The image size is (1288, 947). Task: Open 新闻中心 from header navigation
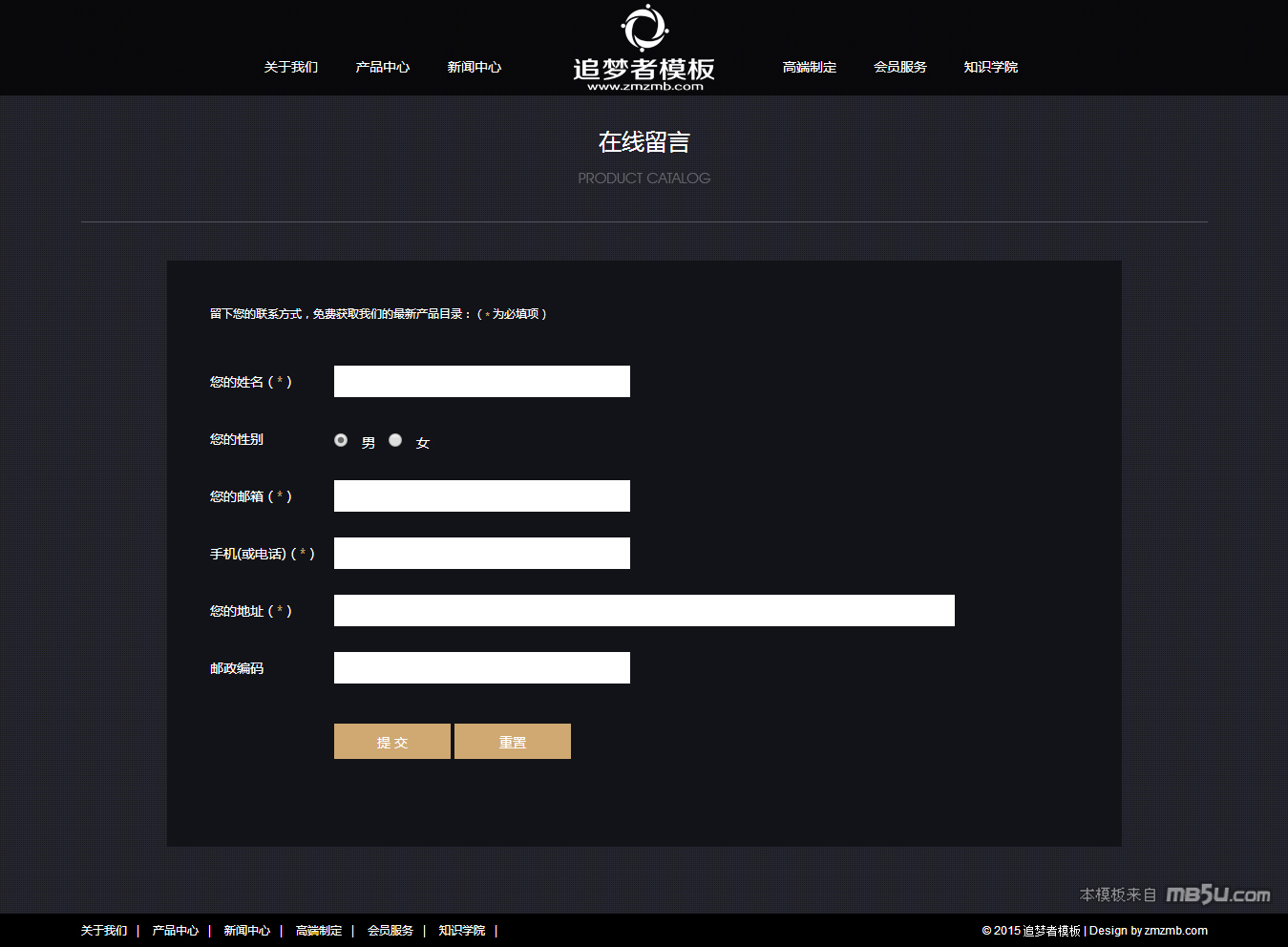[475, 67]
